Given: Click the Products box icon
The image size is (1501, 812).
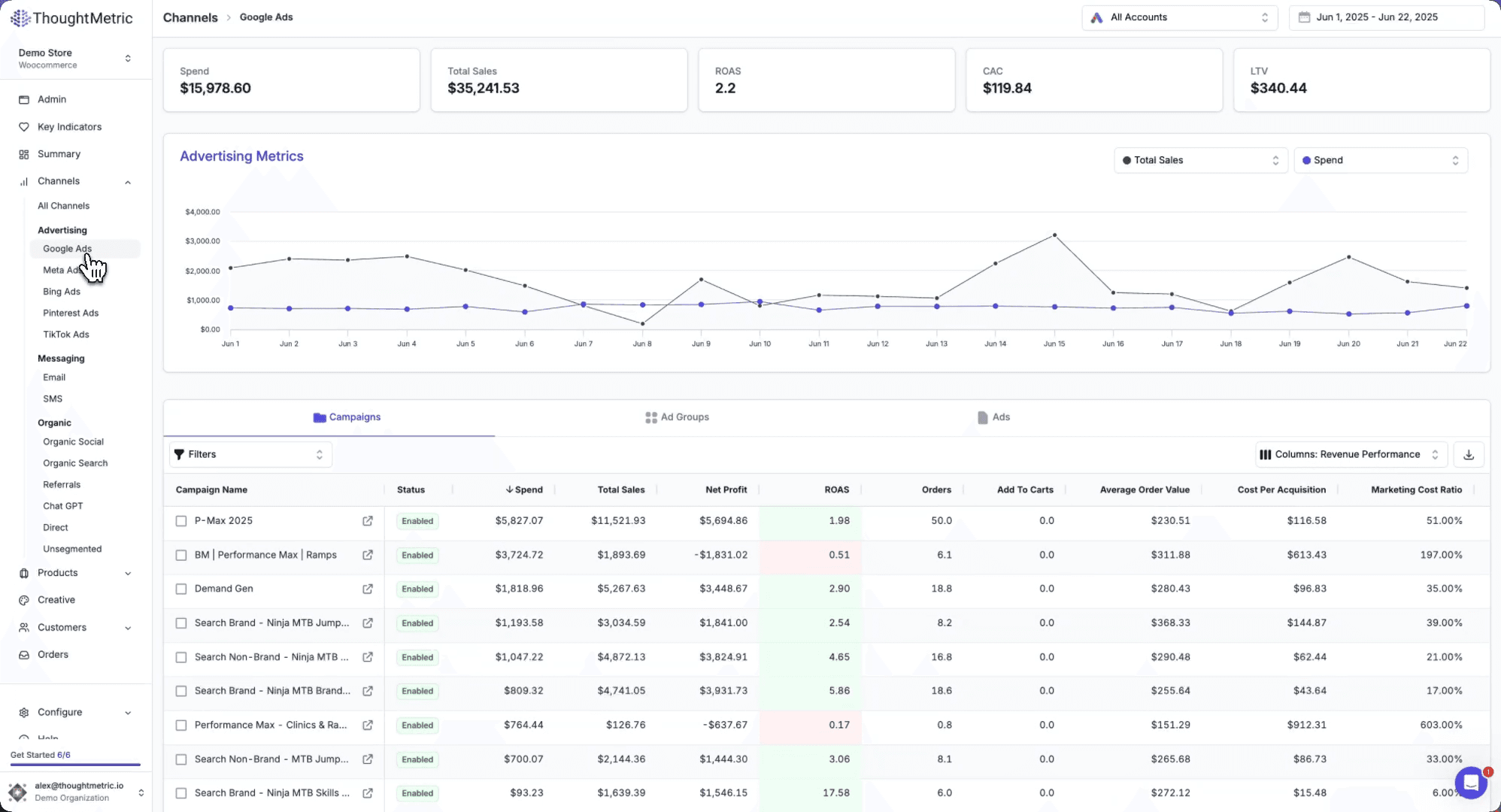Looking at the screenshot, I should click(x=24, y=573).
